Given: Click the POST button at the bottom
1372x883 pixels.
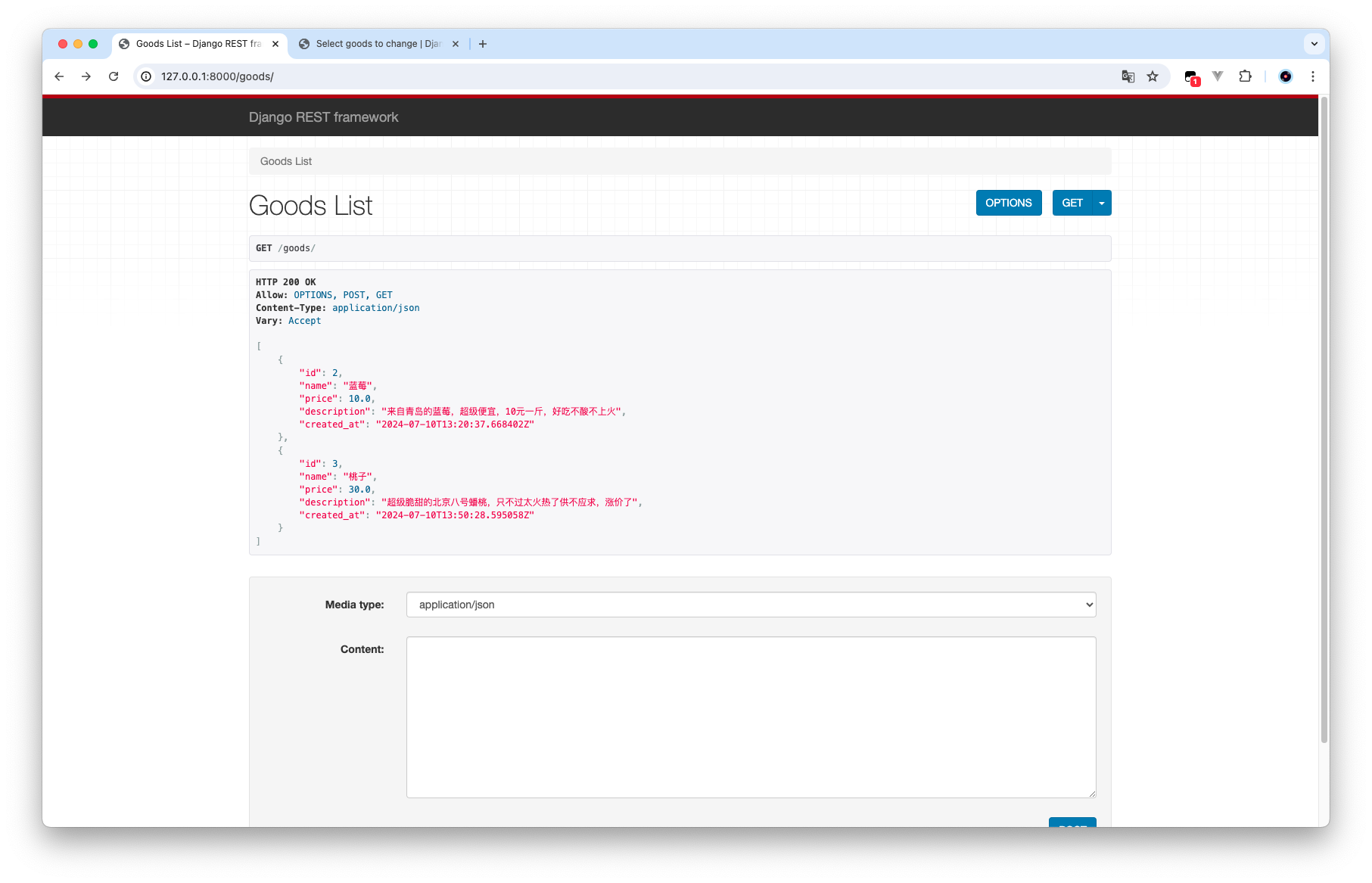Looking at the screenshot, I should pyautogui.click(x=1072, y=822).
